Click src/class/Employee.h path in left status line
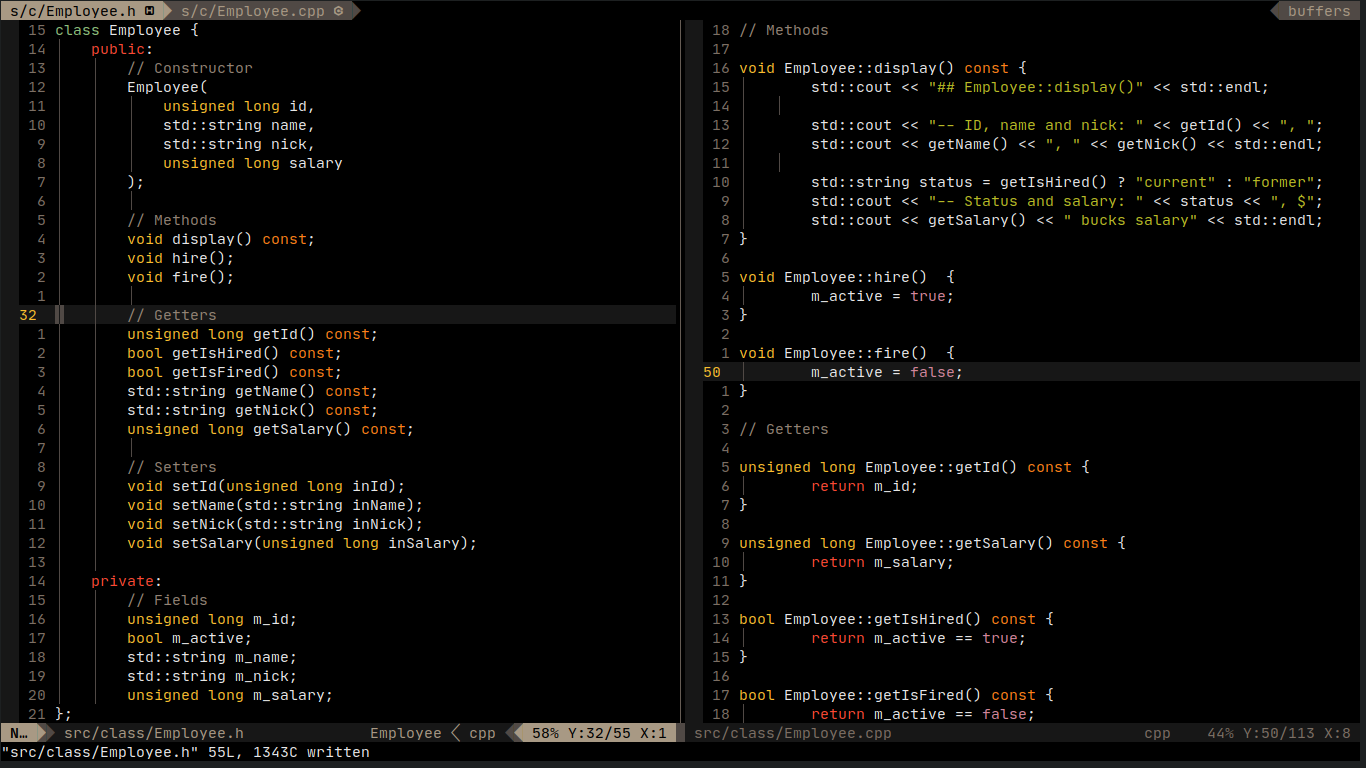Viewport: 1366px width, 768px height. (x=154, y=733)
